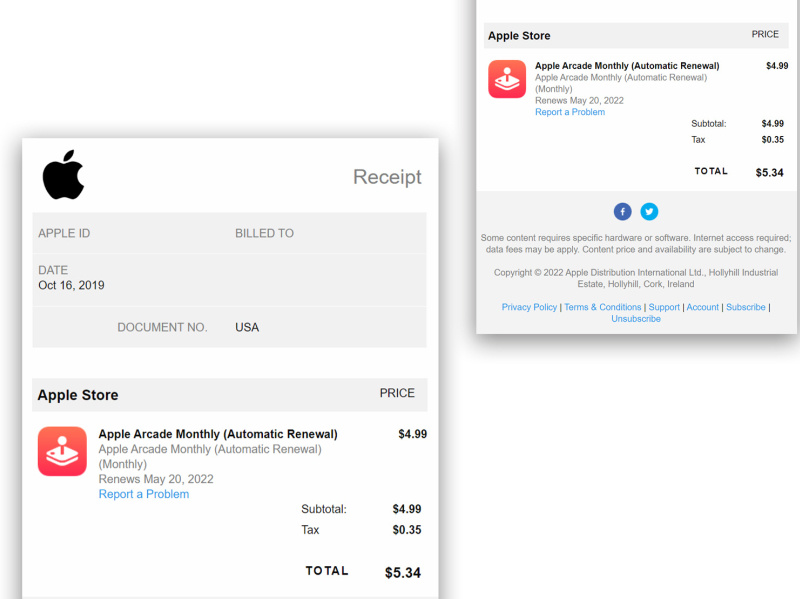The height and width of the screenshot is (599, 800).
Task: Click the "PRICE" header in the receipt with footer
Action: point(765,34)
